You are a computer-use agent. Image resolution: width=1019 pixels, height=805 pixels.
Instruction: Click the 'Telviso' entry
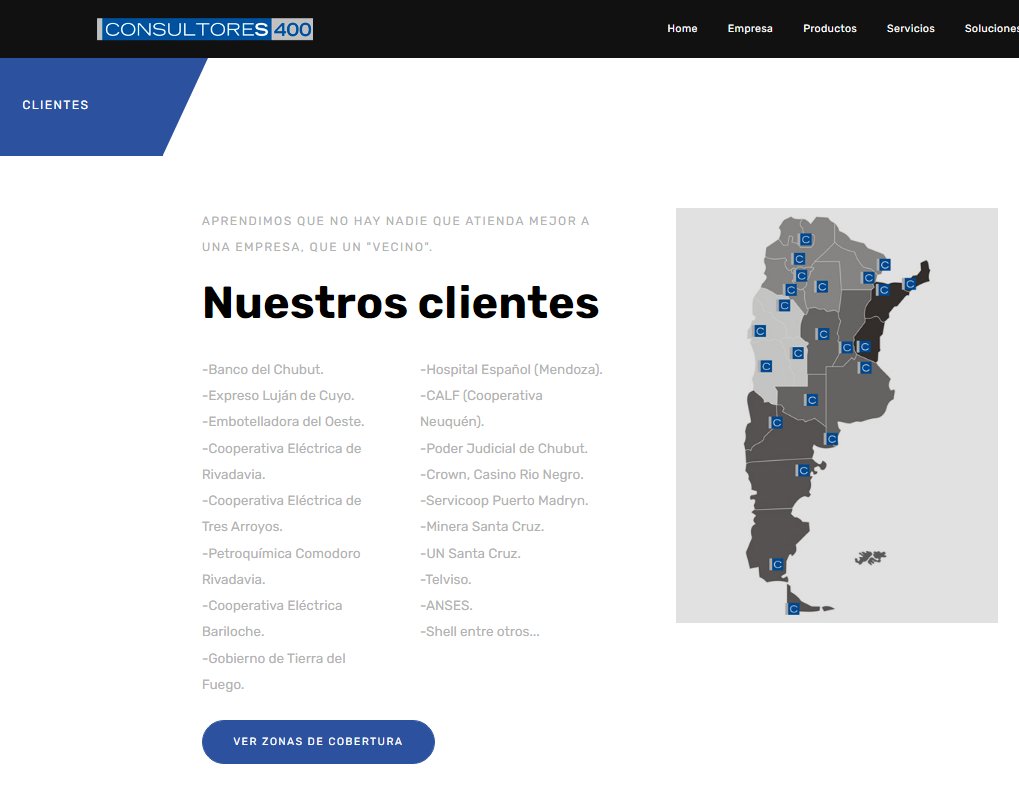[x=446, y=579]
